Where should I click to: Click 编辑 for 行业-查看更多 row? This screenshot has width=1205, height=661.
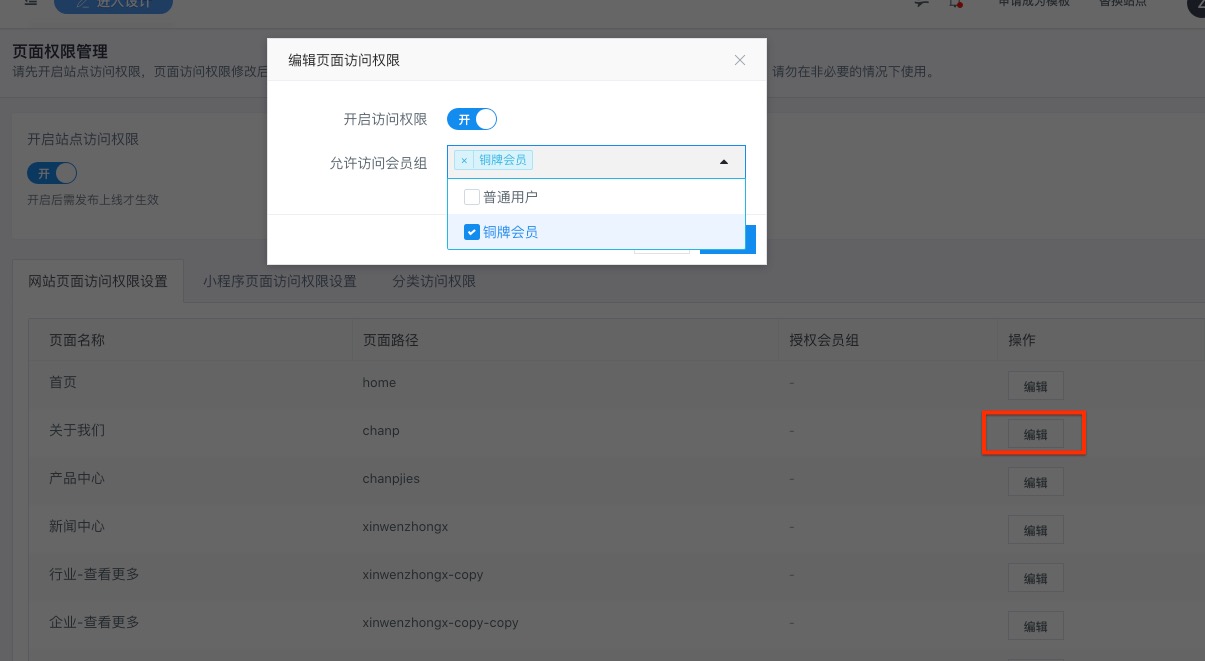point(1035,578)
